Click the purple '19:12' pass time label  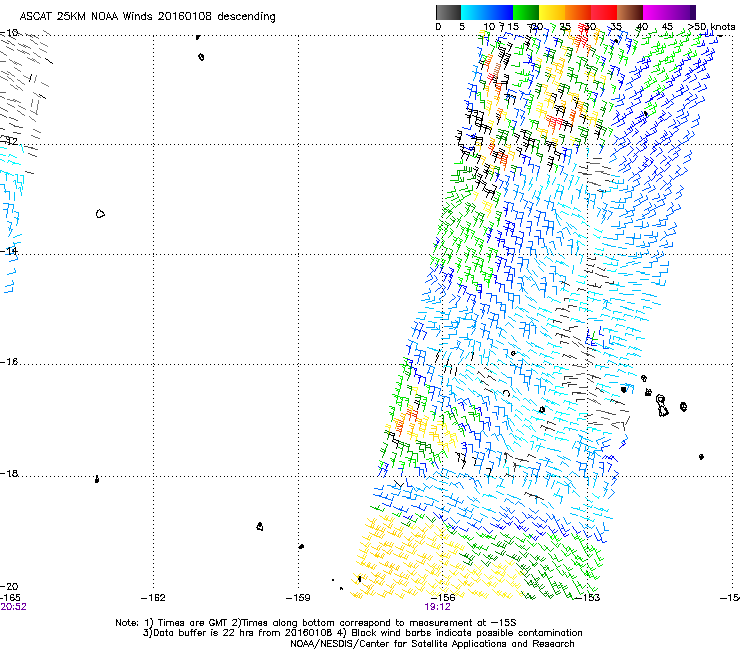point(437,607)
